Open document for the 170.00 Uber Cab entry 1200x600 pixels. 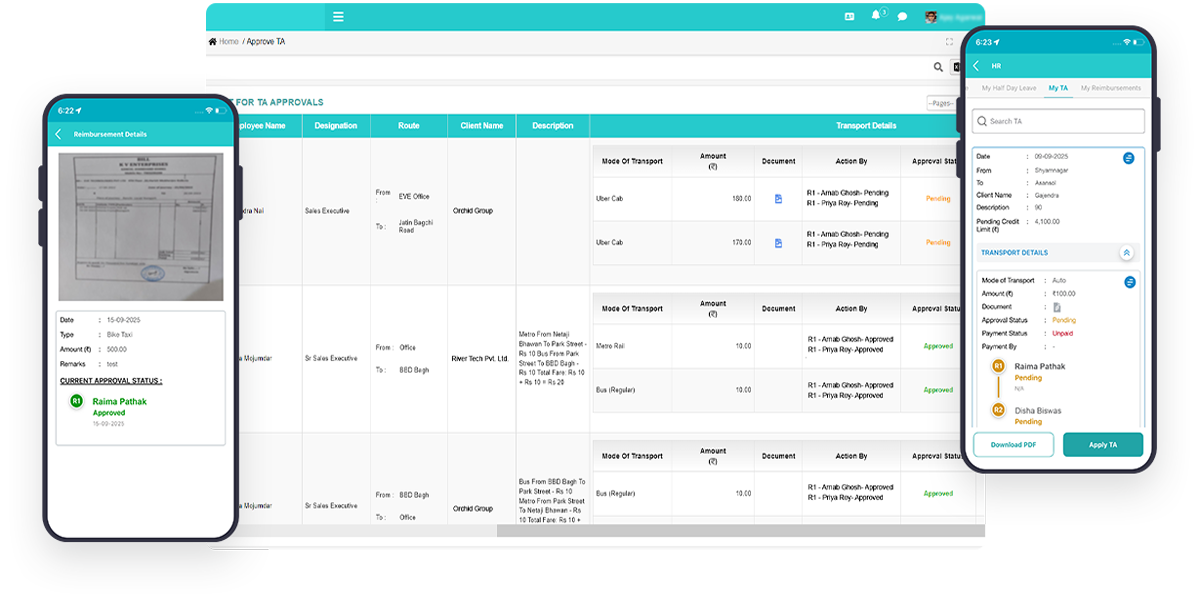[x=778, y=243]
